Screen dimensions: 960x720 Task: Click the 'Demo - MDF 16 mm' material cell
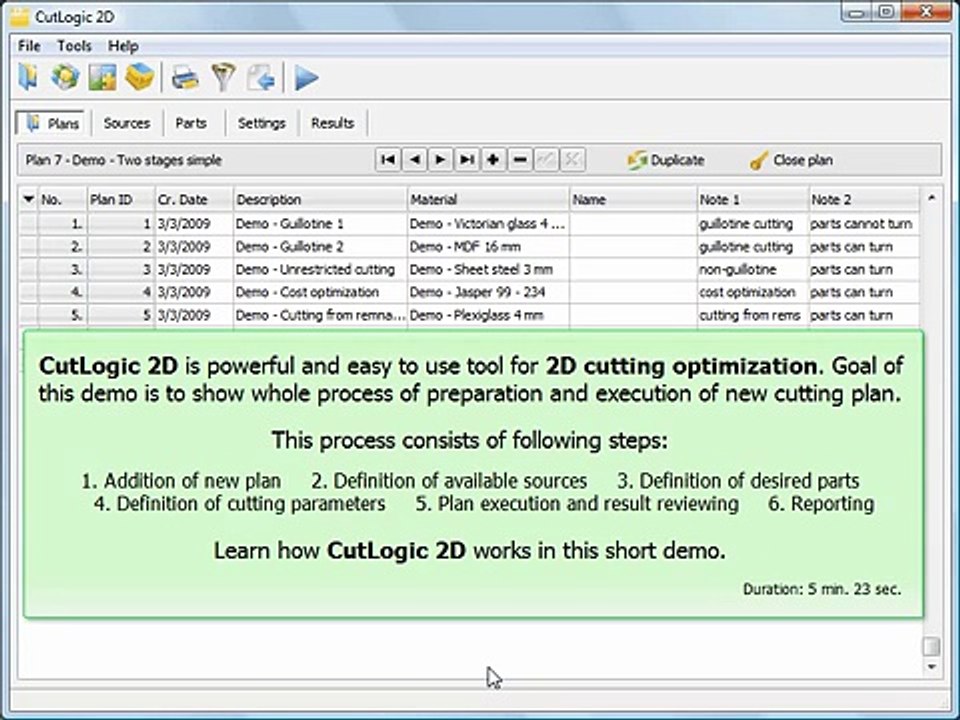tap(488, 247)
